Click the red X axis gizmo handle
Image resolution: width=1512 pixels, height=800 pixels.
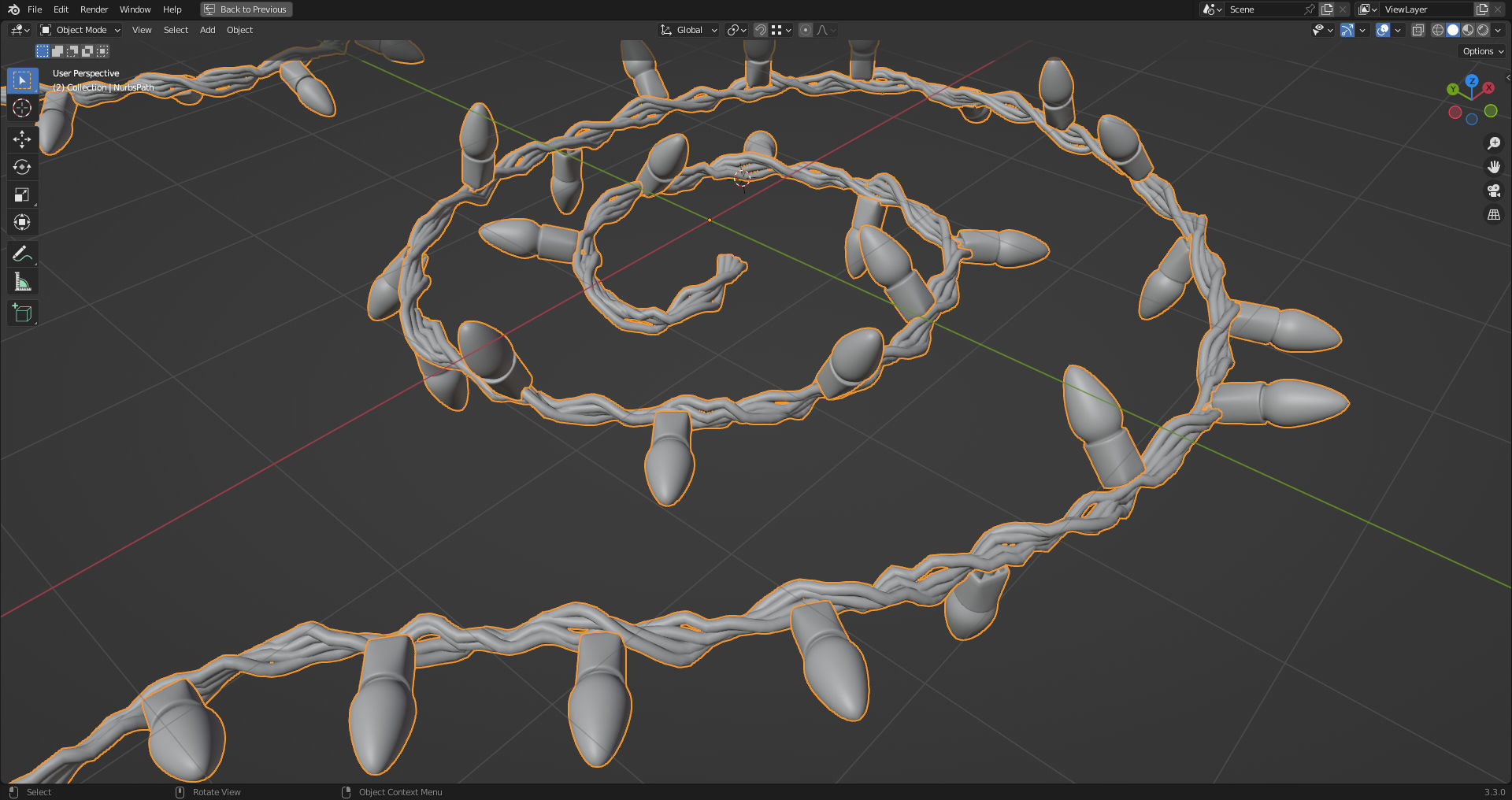1488,88
